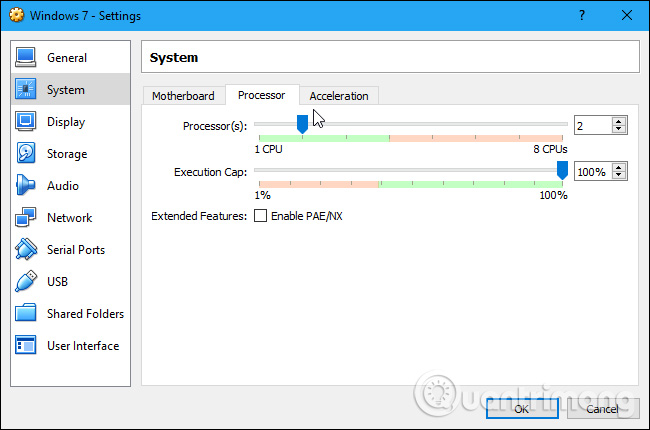Close the Settings dialog window
The image size is (650, 430).
627,15
